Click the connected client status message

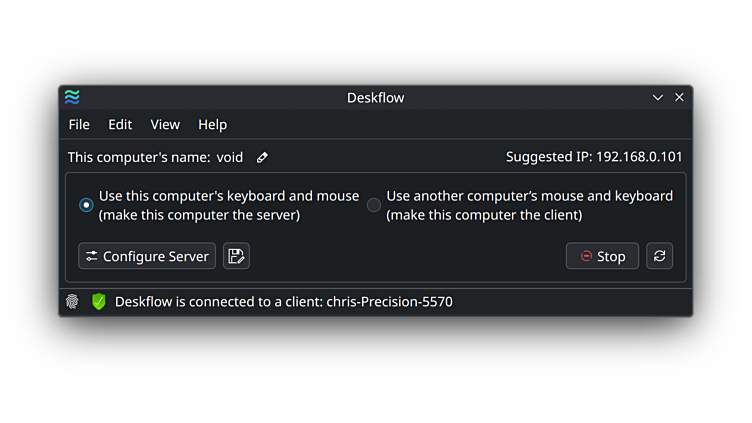tap(284, 301)
